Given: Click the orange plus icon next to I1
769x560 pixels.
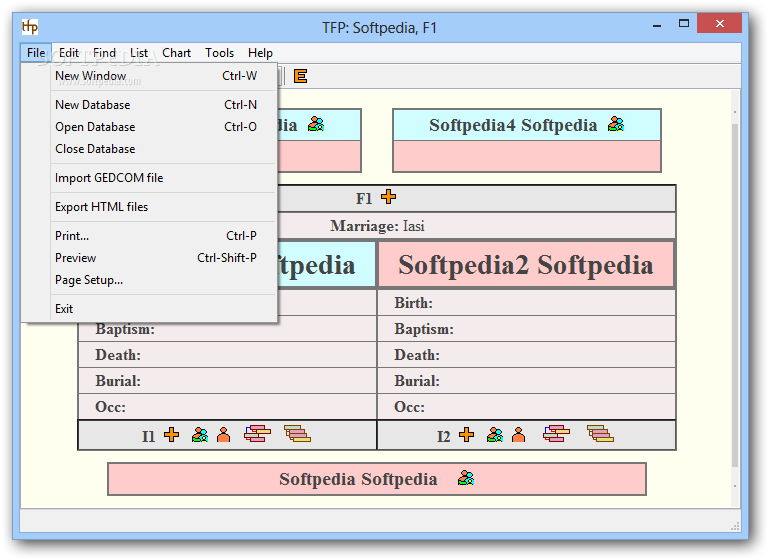Looking at the screenshot, I should pyautogui.click(x=172, y=434).
